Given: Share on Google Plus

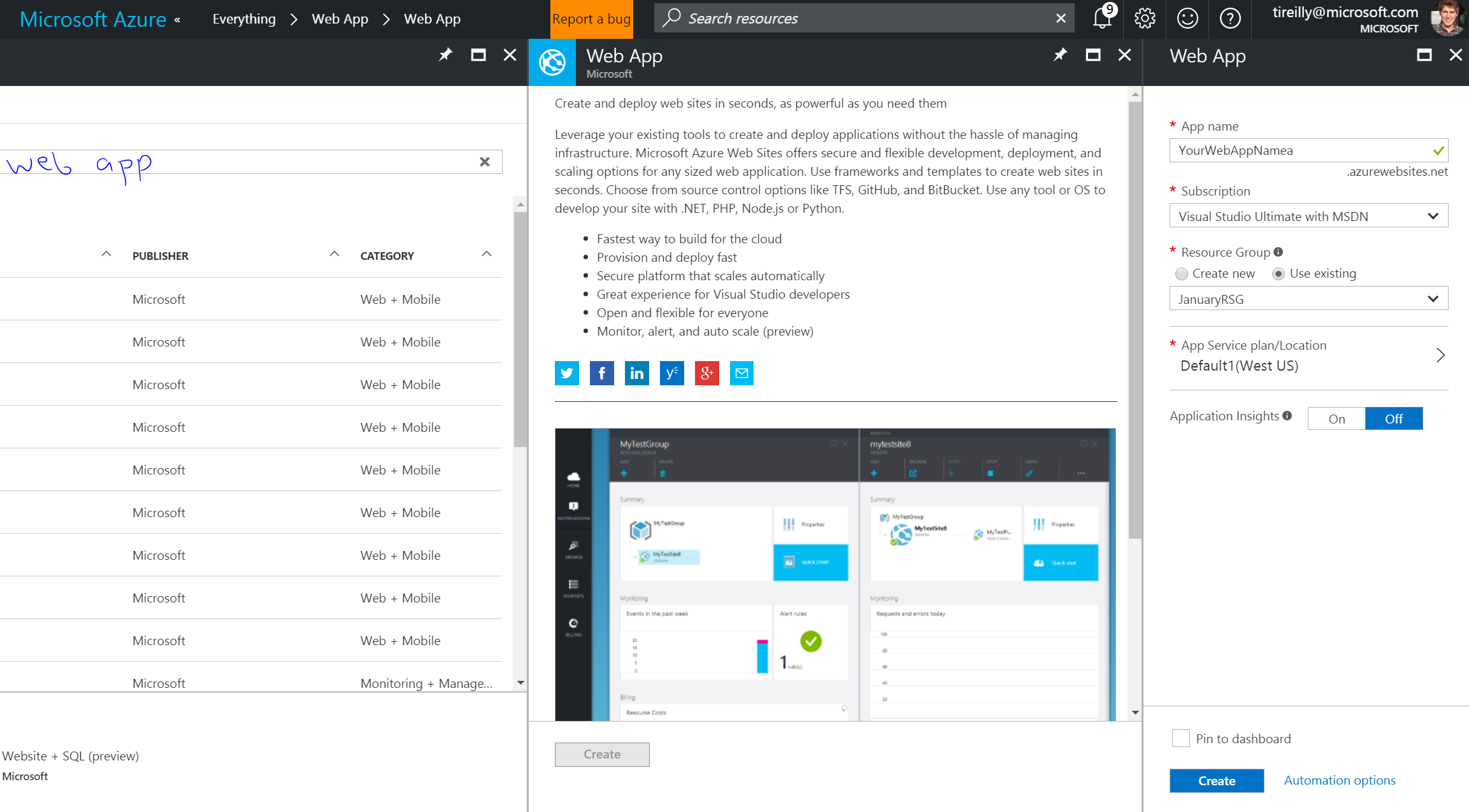Looking at the screenshot, I should coord(707,373).
